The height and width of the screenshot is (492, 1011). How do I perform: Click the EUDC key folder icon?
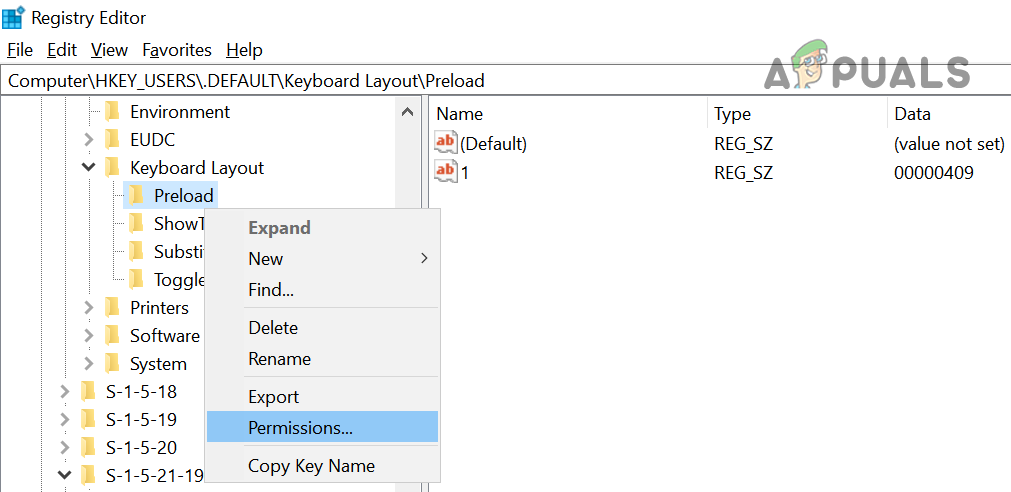point(113,140)
